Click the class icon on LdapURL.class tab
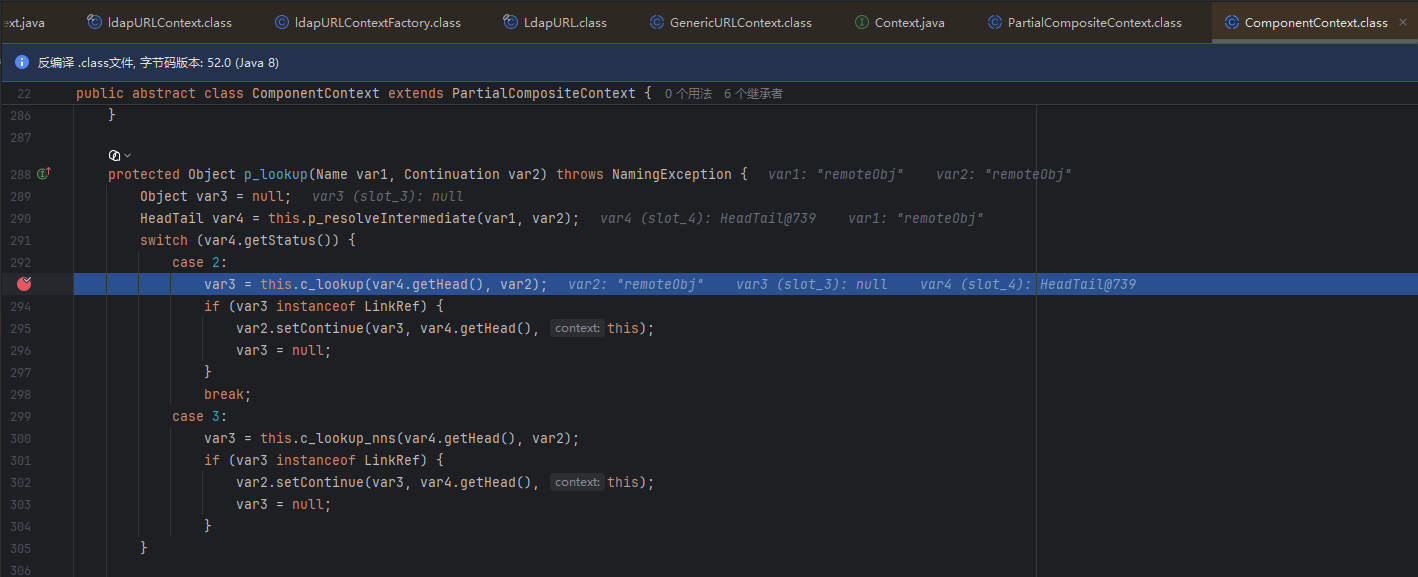 click(x=511, y=22)
